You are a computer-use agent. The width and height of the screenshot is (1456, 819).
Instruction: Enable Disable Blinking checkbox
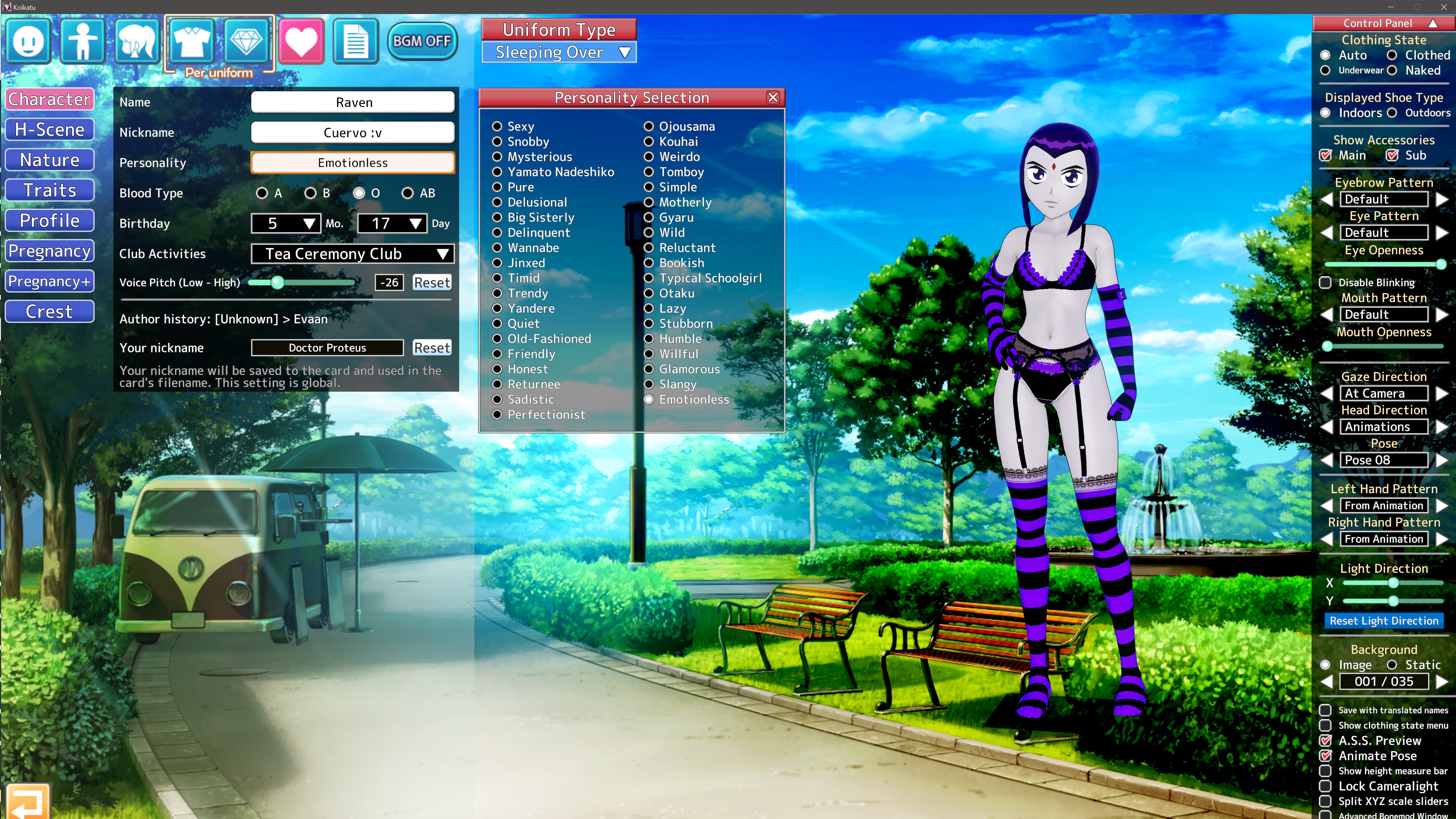click(x=1326, y=282)
